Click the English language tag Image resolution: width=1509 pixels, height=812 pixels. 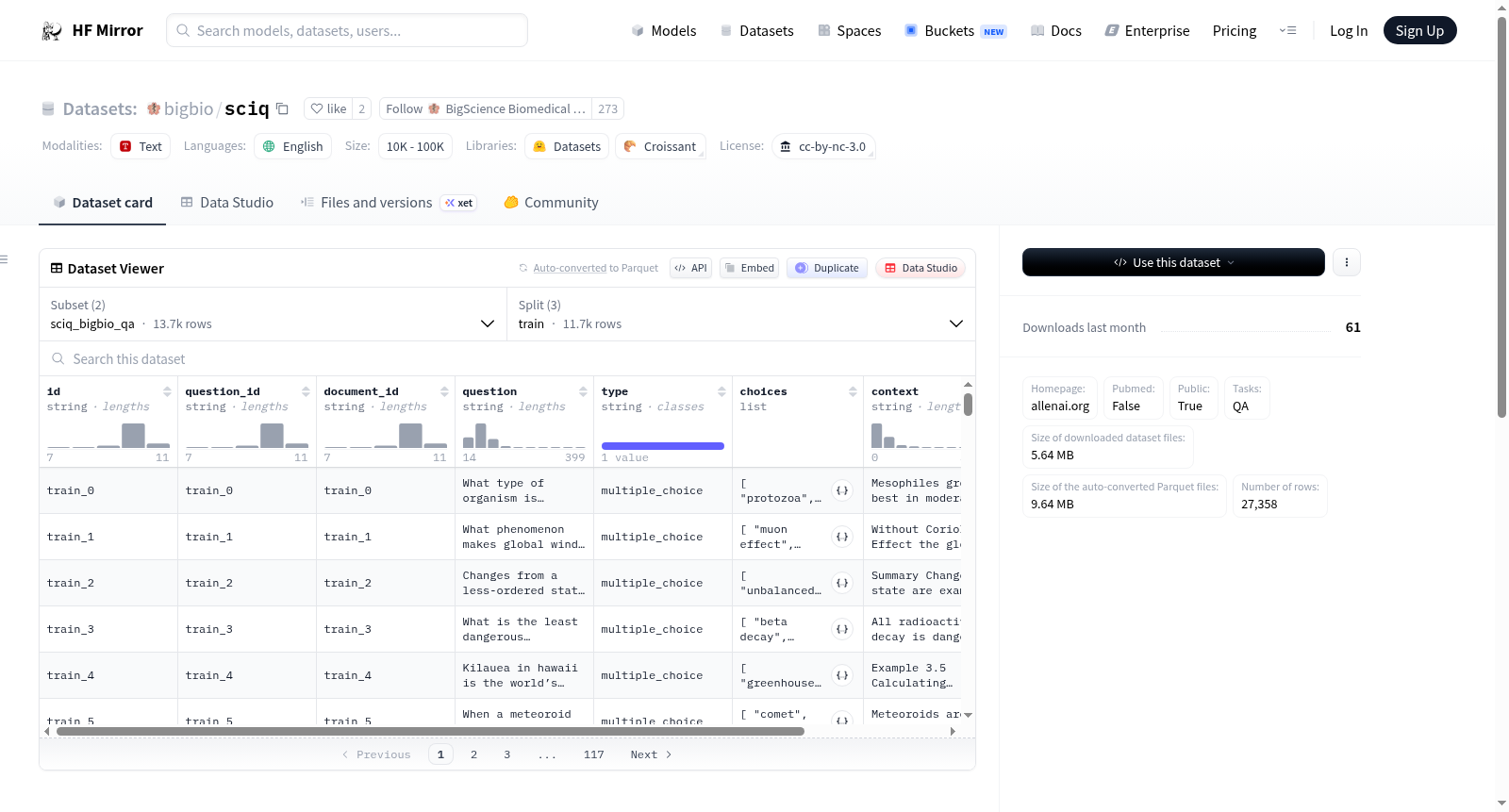point(292,146)
